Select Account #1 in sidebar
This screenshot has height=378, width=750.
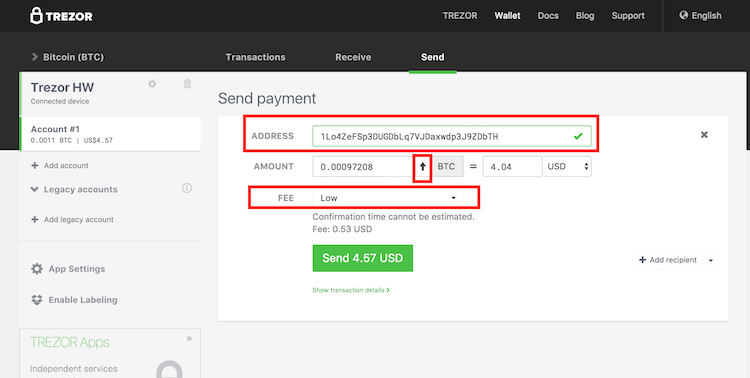click(x=110, y=134)
